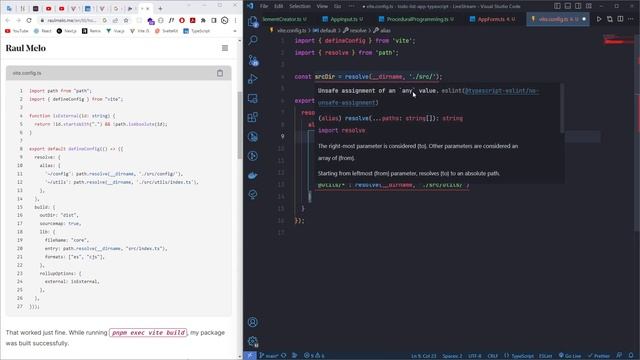Image resolution: width=640 pixels, height=360 pixels.
Task: Open the no-unsafe-assignment eslint rule link
Action: point(502,91)
